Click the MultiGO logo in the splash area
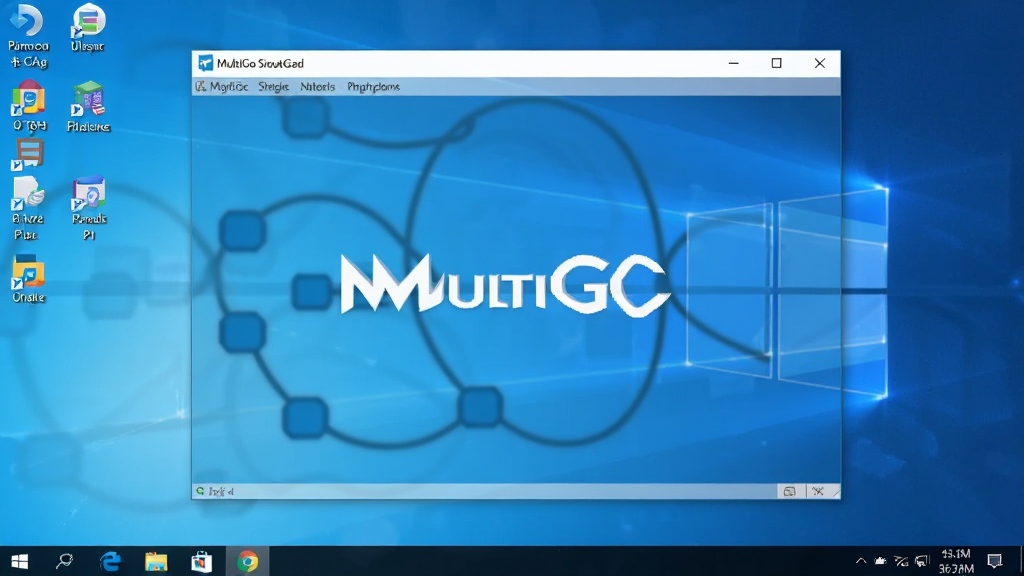 pos(505,285)
